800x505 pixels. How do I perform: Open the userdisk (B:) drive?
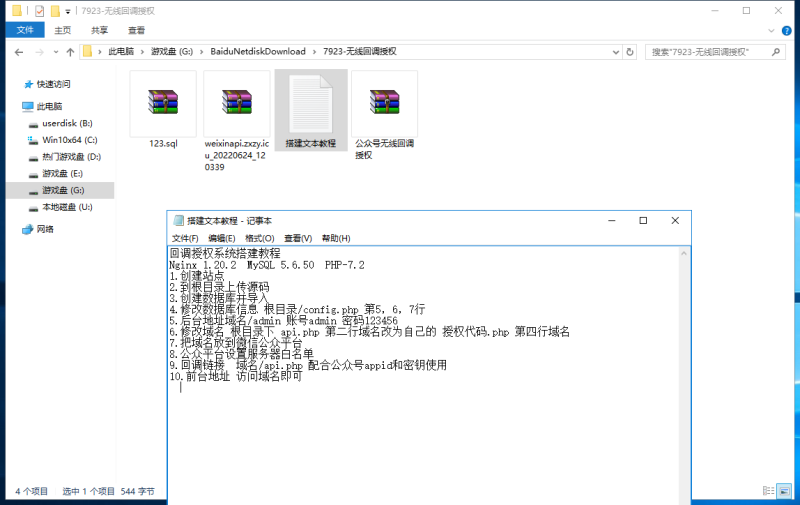67,123
